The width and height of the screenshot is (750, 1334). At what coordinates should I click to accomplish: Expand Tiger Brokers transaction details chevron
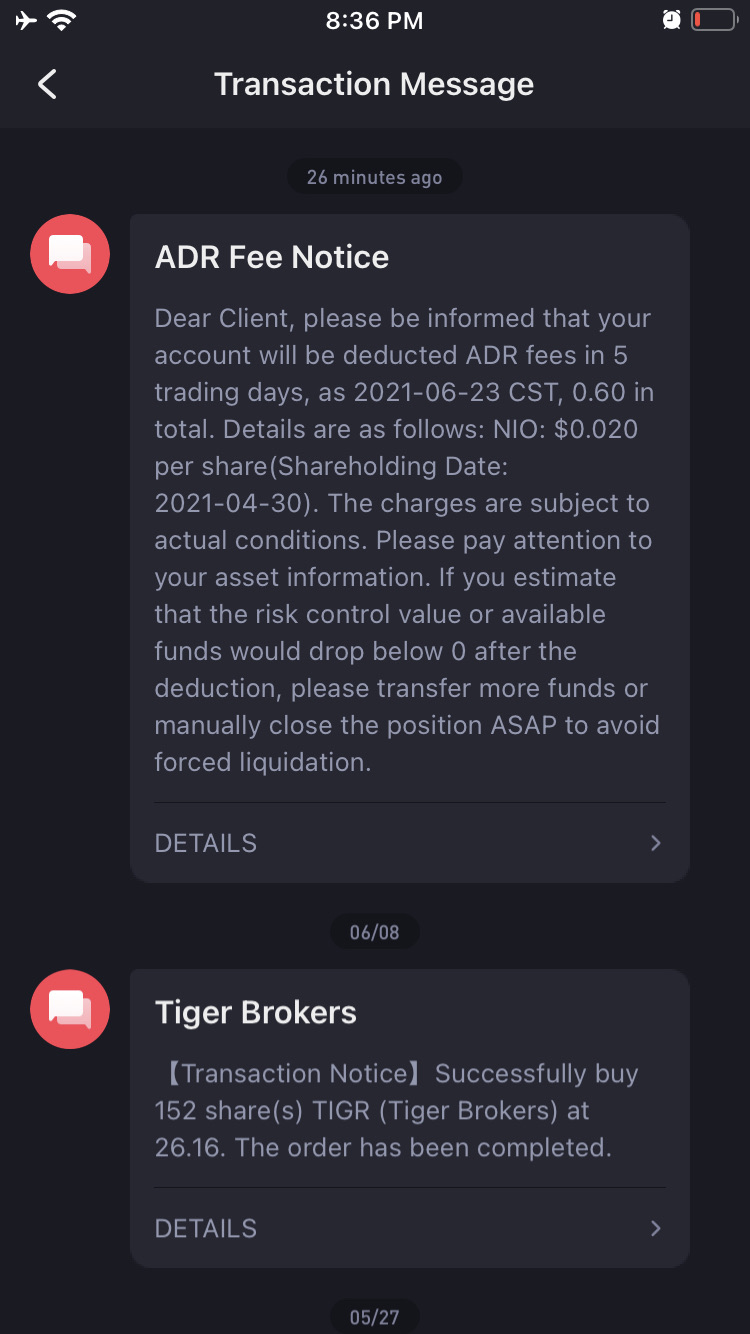[656, 1228]
